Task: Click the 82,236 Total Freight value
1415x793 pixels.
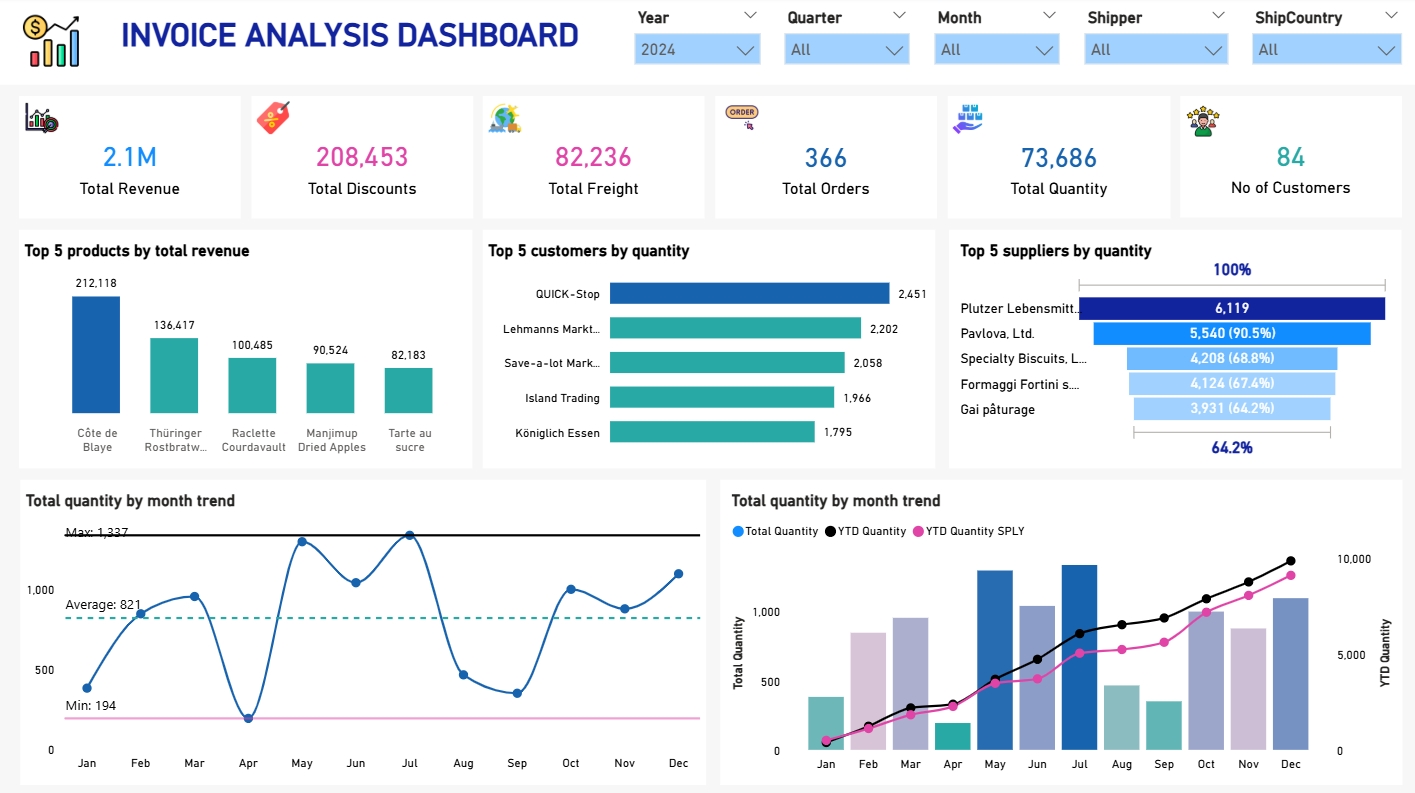Action: tap(594, 157)
